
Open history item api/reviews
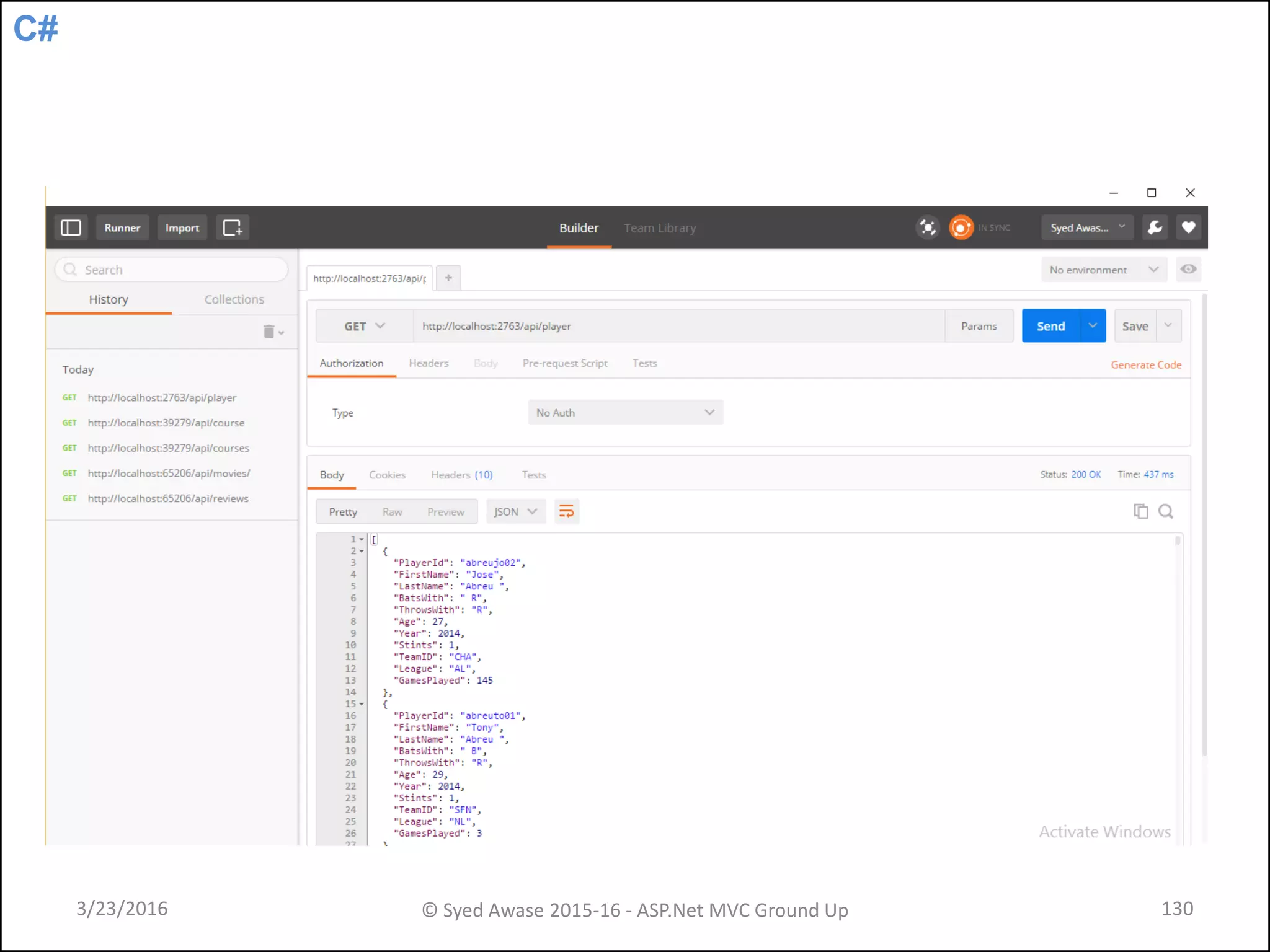click(x=168, y=498)
